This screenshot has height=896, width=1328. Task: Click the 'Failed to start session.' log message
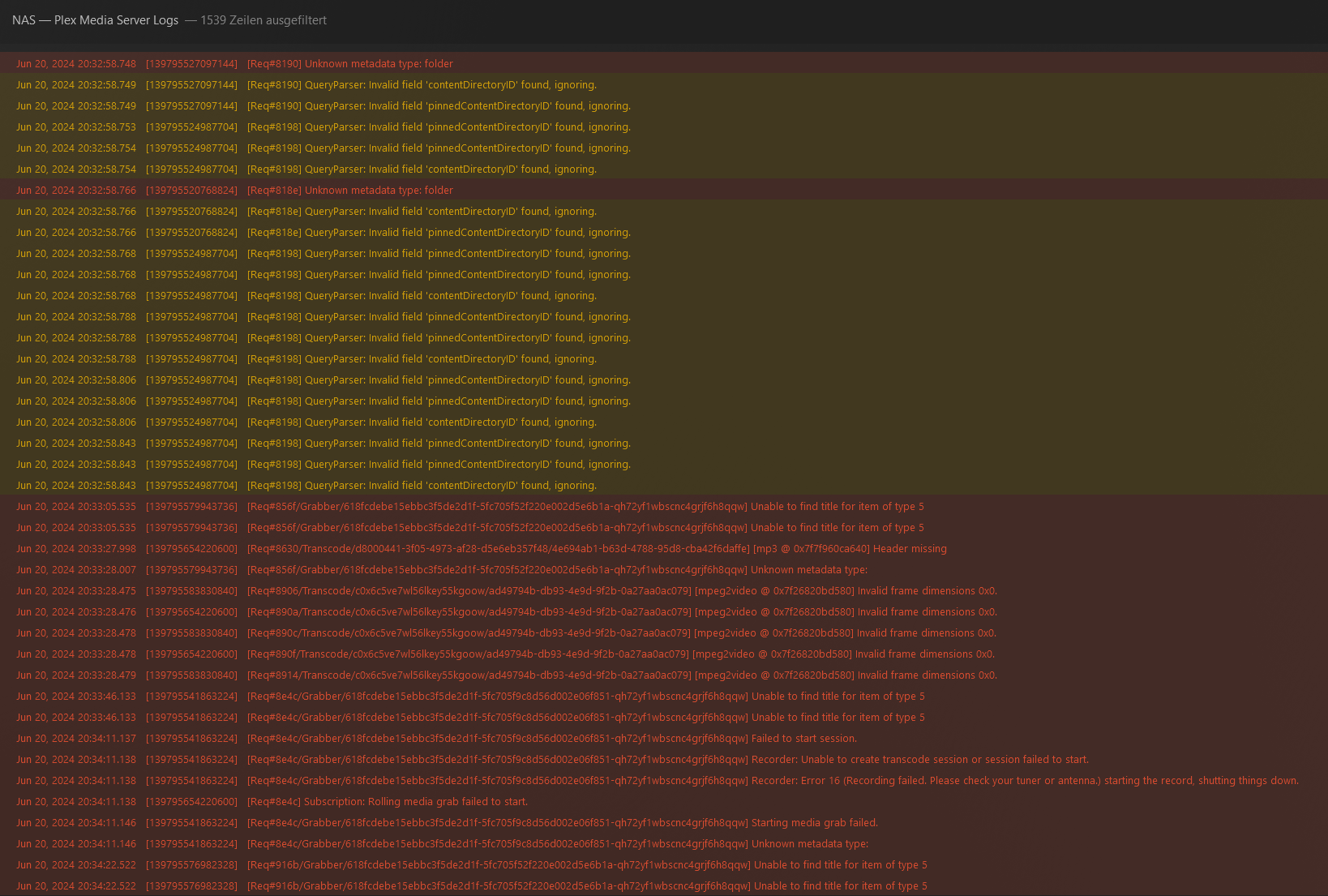tap(552, 738)
